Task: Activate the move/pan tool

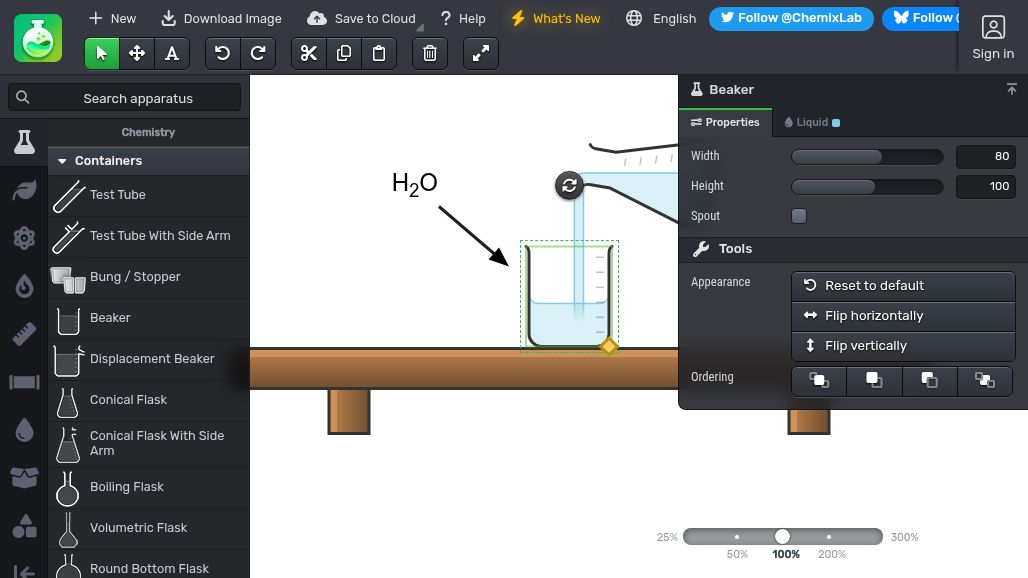Action: point(137,53)
